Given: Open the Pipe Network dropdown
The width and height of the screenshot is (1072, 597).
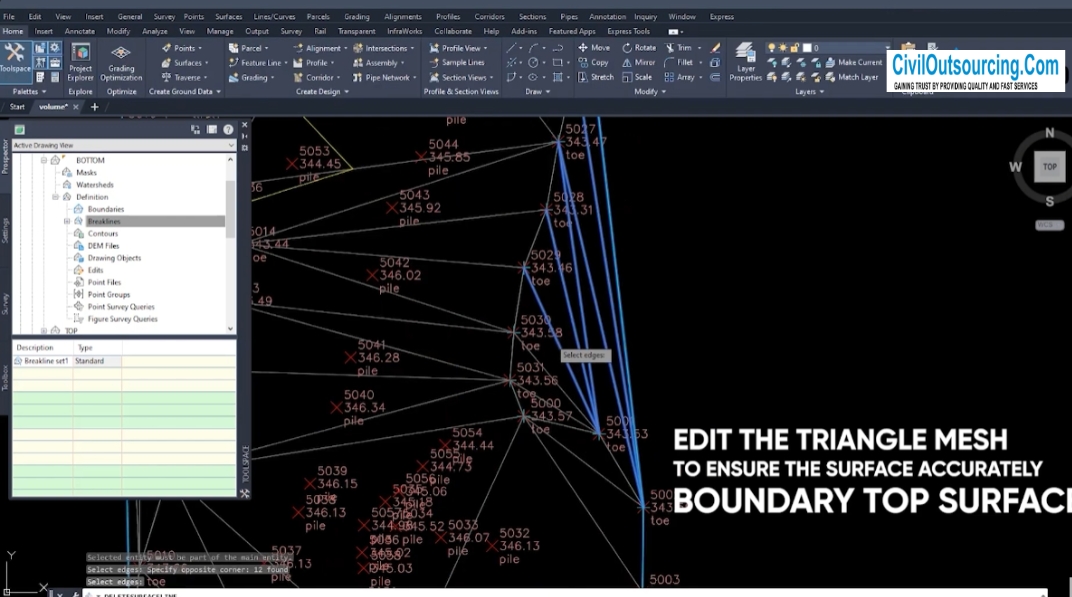Looking at the screenshot, I should [384, 78].
